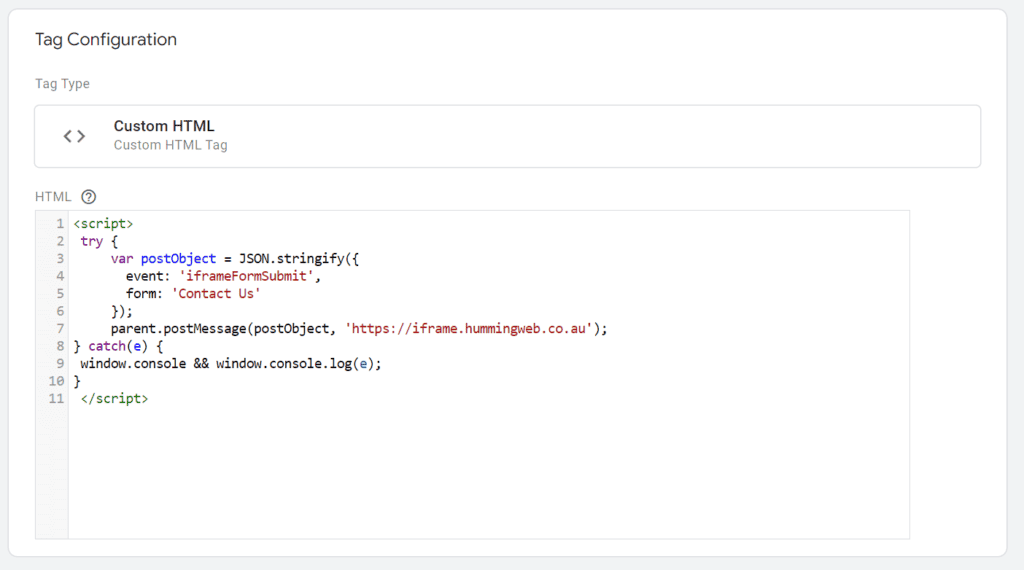Click the window.console.log(e) statement
Viewport: 1024px width, 570px height.
[x=298, y=364]
